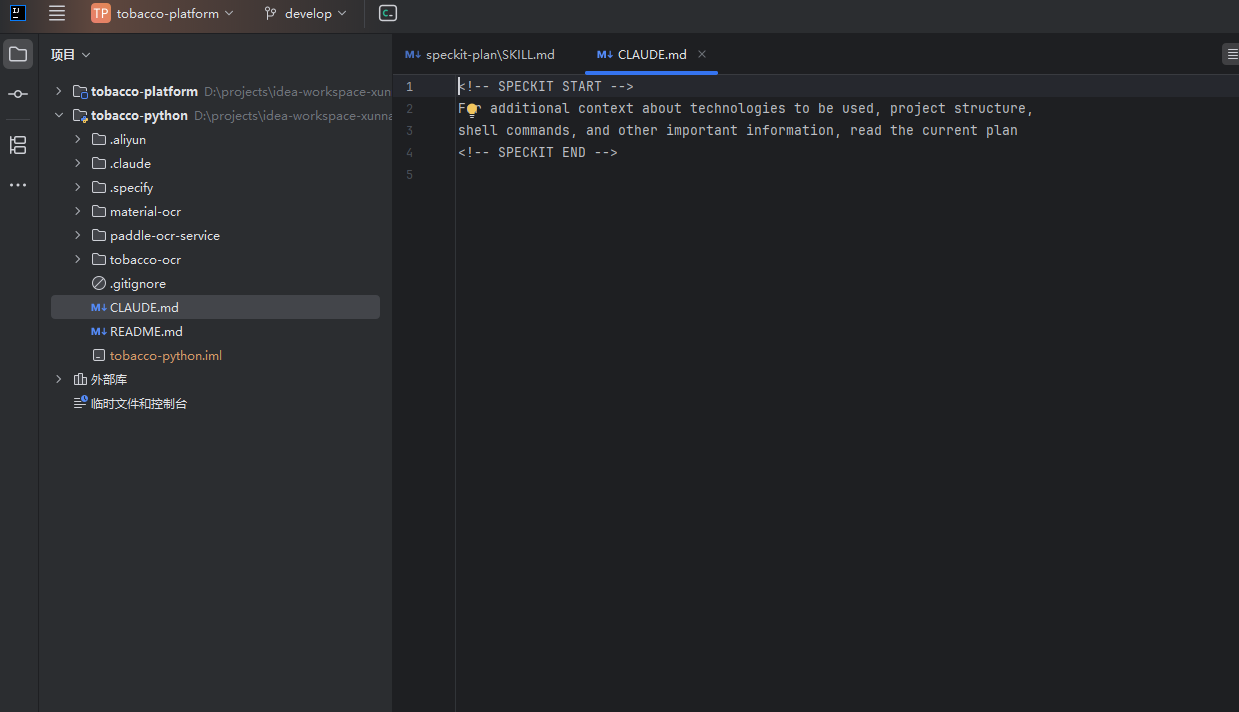1239x712 pixels.
Task: Click the .aliyun folder icon
Action: pyautogui.click(x=98, y=139)
